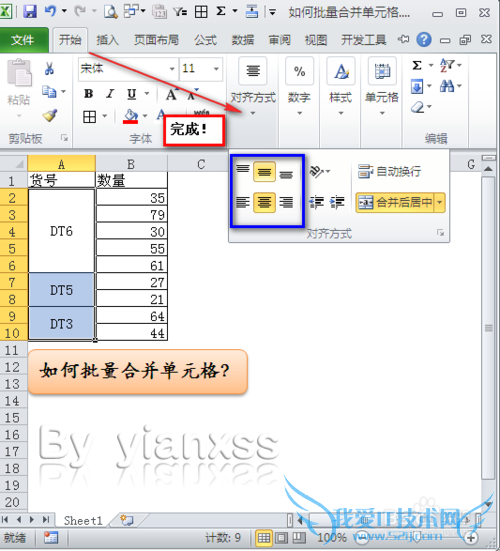
Task: Click the Sigma sum icon in quick toolbar
Action: [221, 11]
